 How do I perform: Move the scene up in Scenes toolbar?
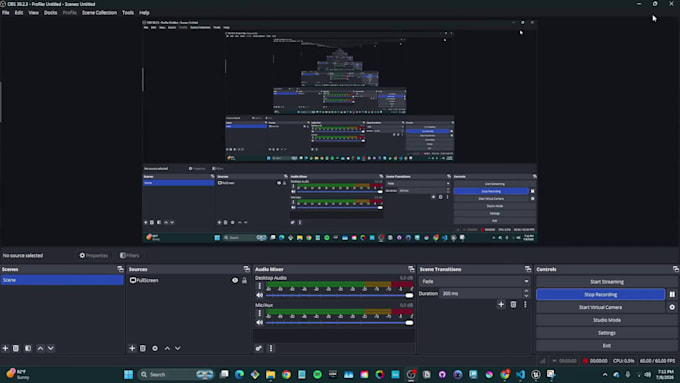pos(40,348)
